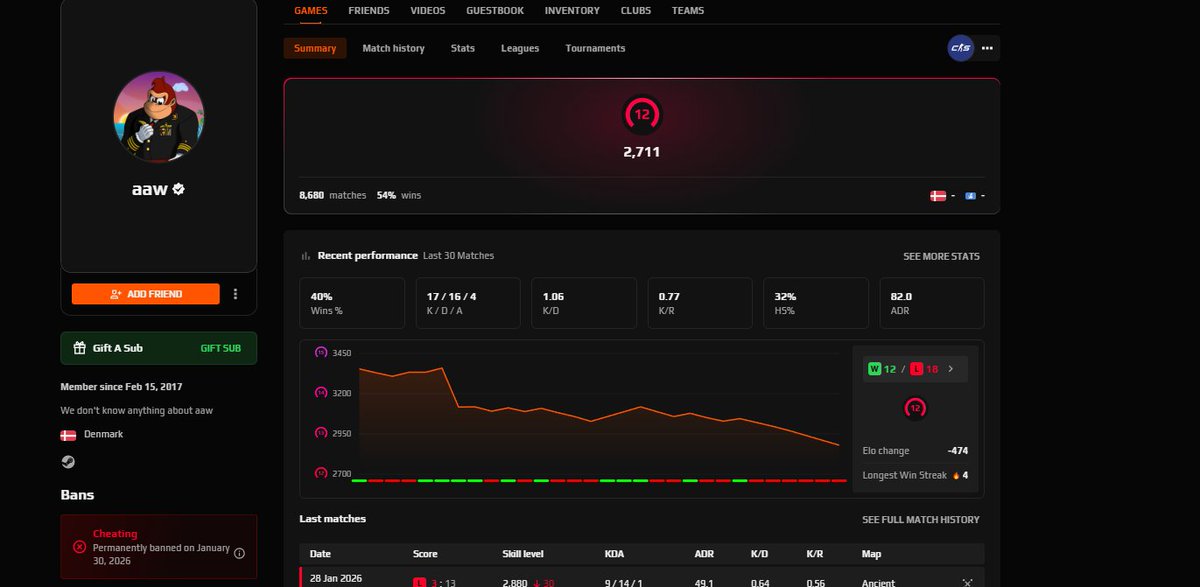The image size is (1200, 587).
Task: Click the level 13 marker on chart axis
Action: pos(321,433)
